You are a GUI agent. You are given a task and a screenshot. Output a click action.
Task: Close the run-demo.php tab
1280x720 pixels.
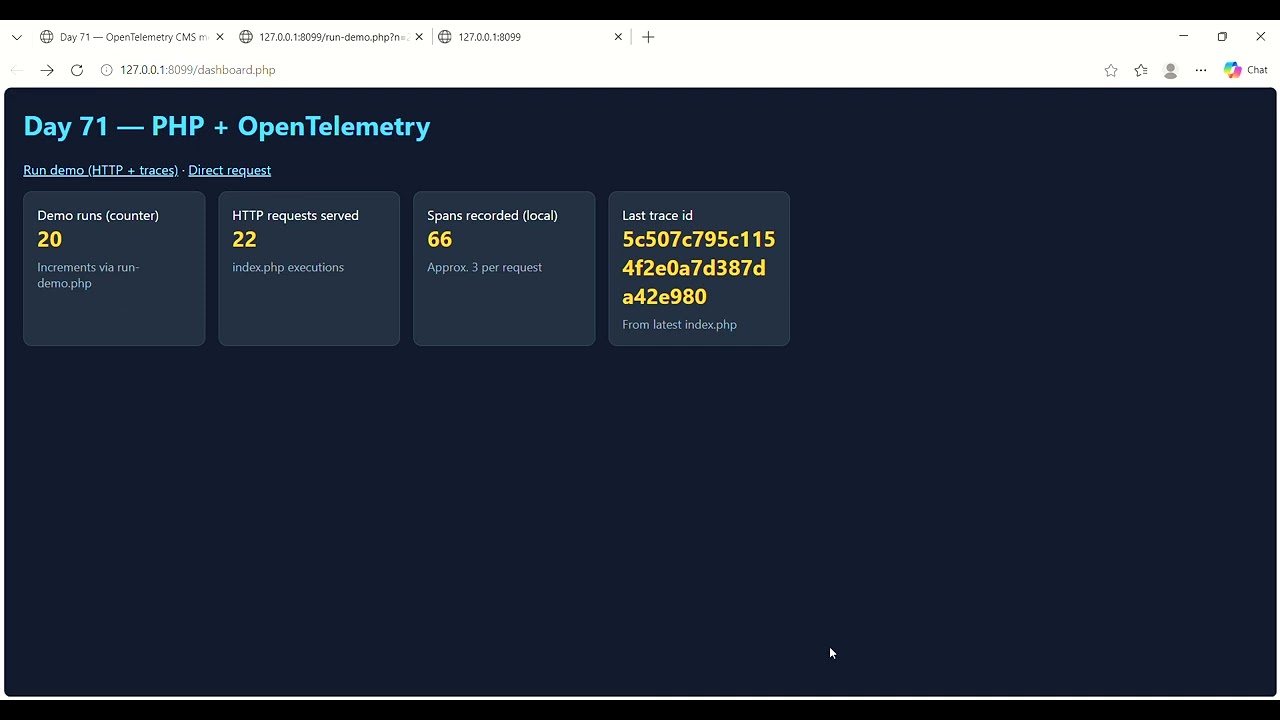pos(419,37)
